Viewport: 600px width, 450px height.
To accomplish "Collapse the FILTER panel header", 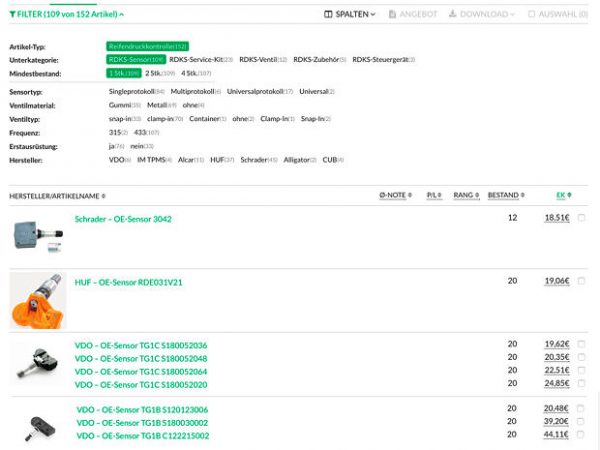I will (67, 14).
